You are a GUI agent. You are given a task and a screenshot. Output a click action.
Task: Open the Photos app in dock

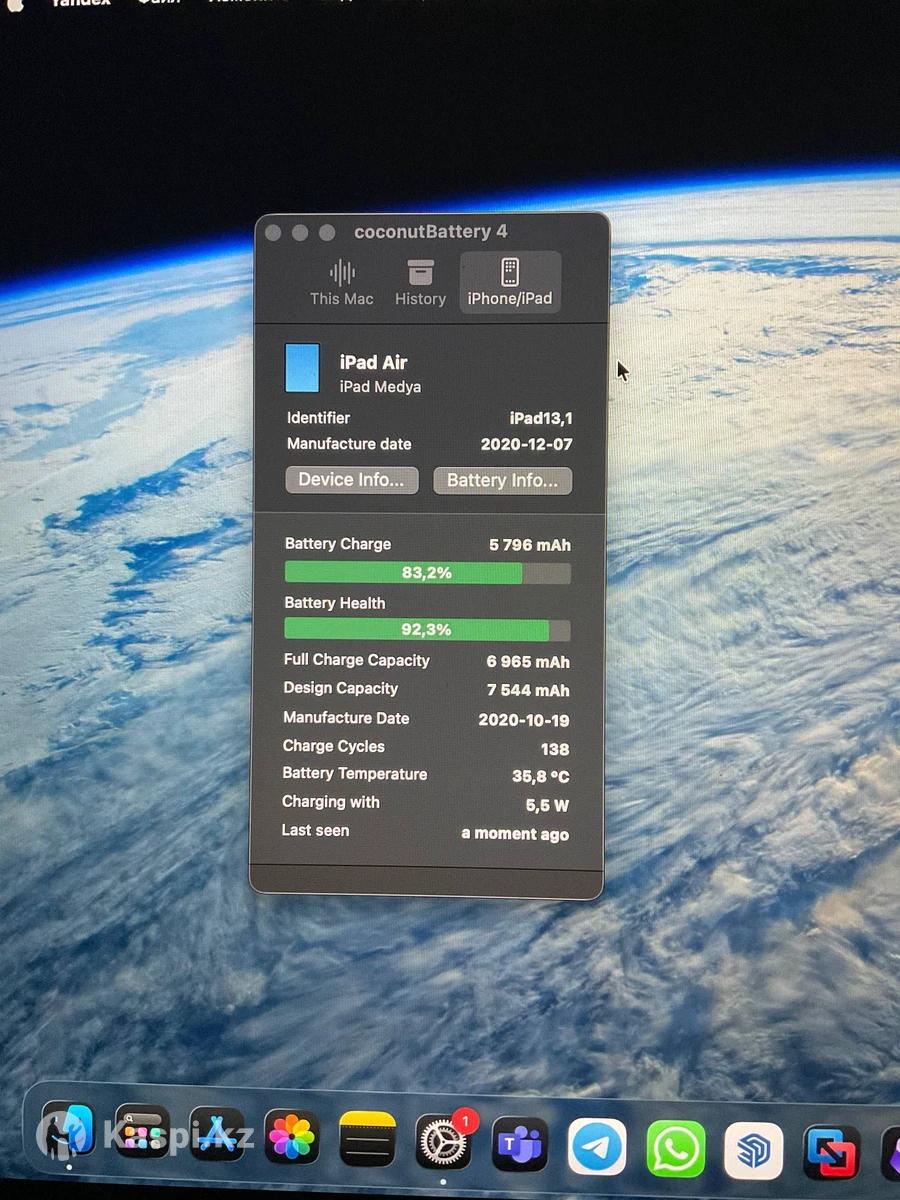[x=292, y=1138]
